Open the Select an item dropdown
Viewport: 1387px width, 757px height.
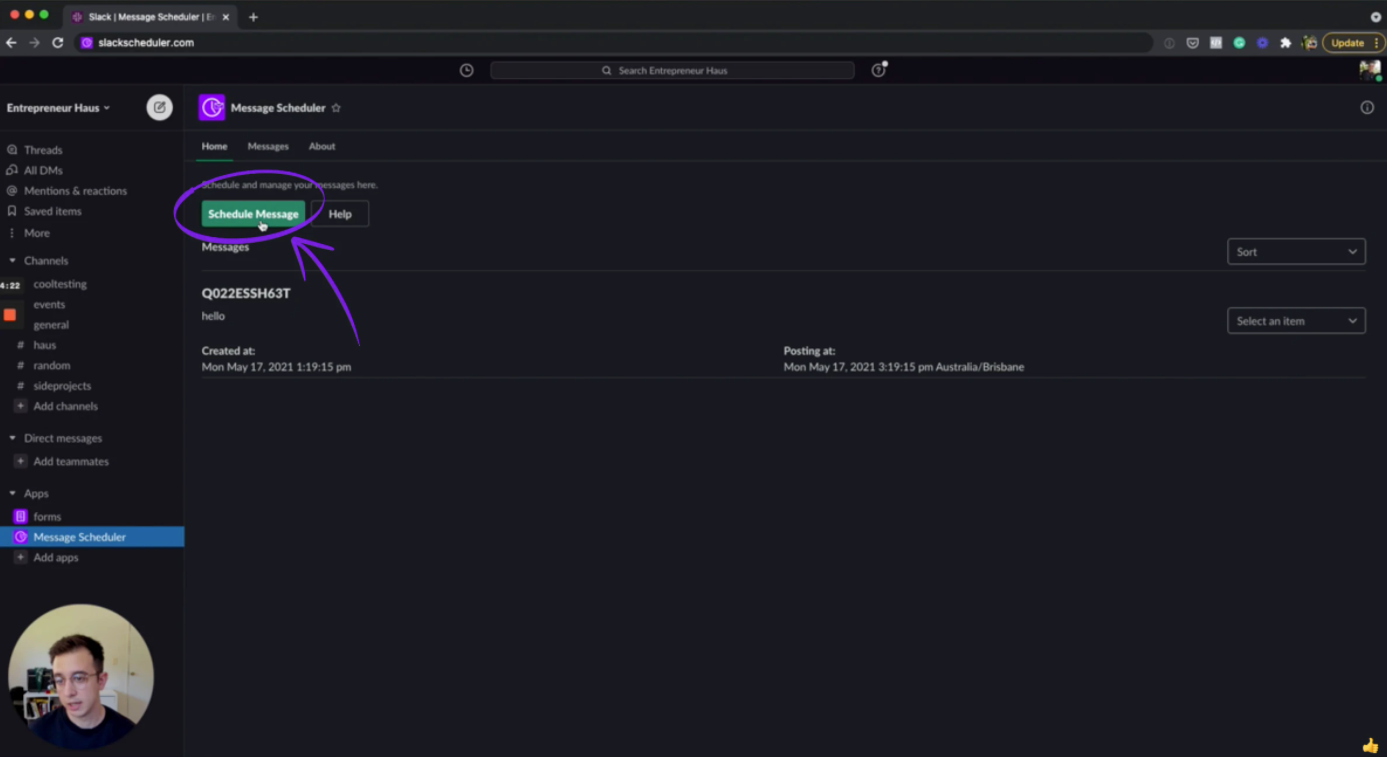coord(1296,321)
